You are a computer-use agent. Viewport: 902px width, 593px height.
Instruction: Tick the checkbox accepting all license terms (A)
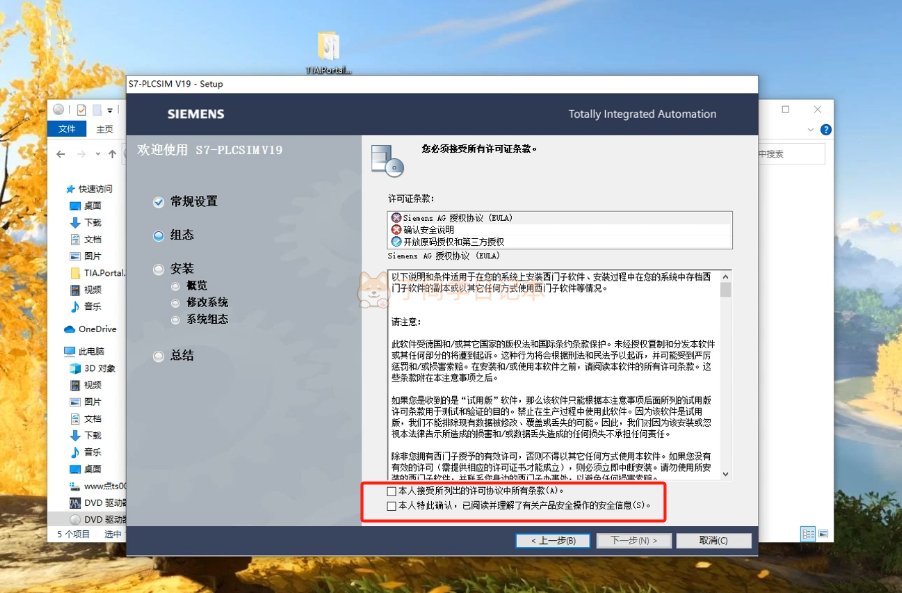pyautogui.click(x=392, y=491)
